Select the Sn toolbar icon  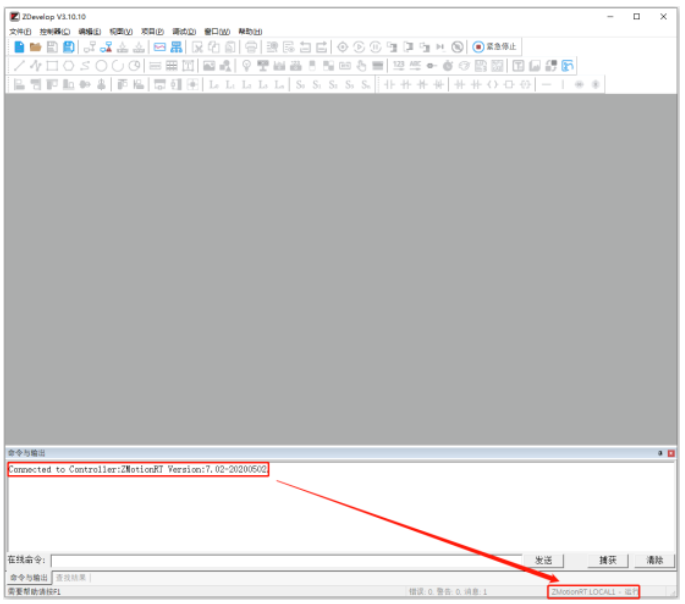point(366,85)
